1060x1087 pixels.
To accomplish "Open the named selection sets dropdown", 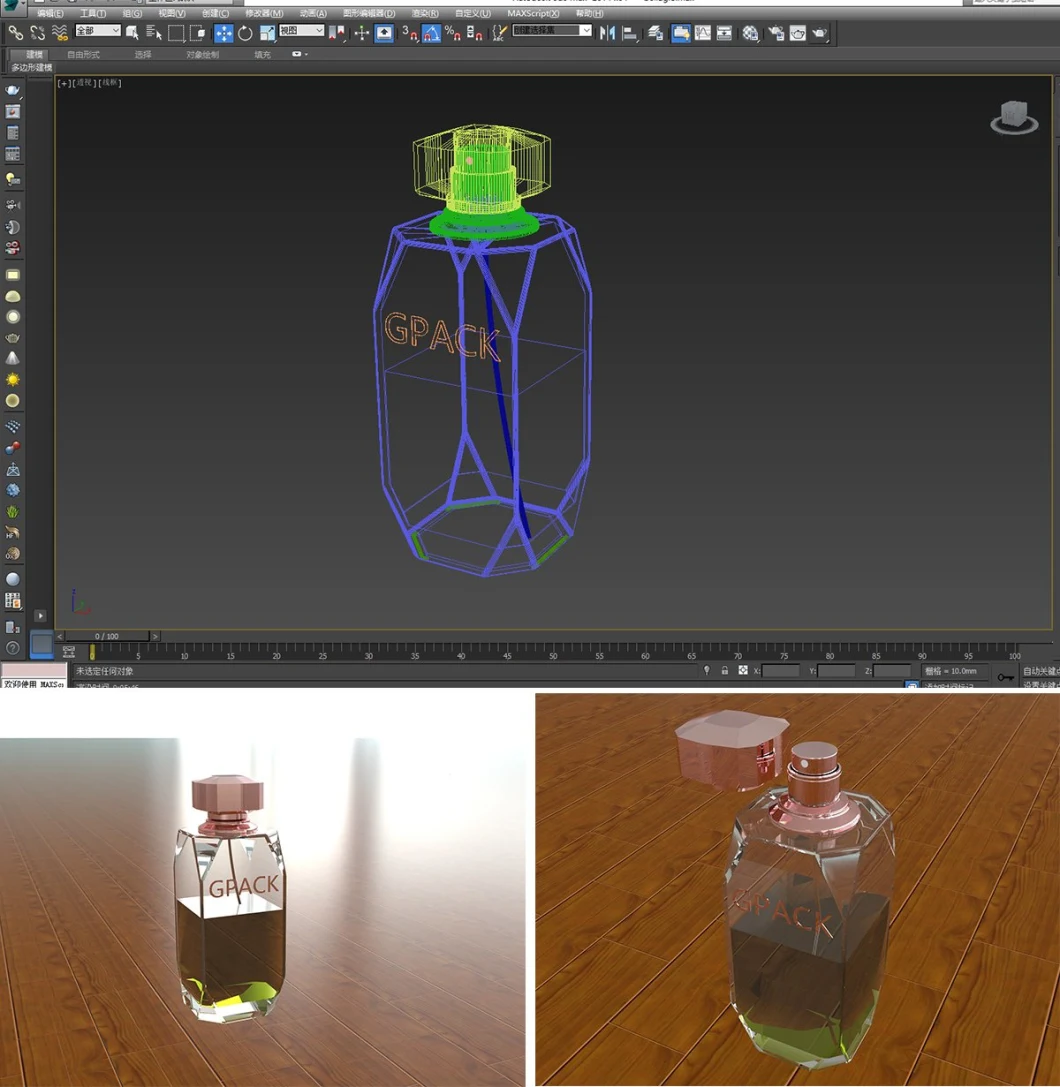I will (552, 31).
